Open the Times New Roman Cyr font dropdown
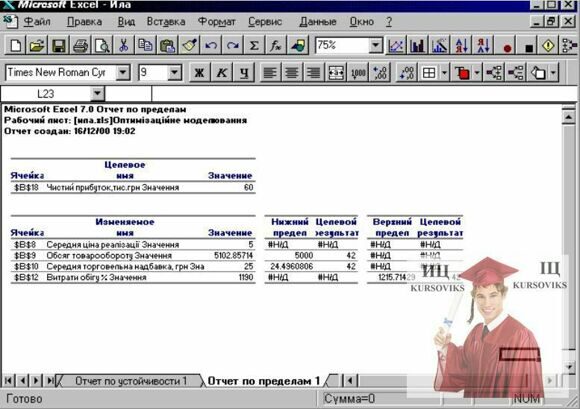The width and height of the screenshot is (580, 409). [123, 72]
